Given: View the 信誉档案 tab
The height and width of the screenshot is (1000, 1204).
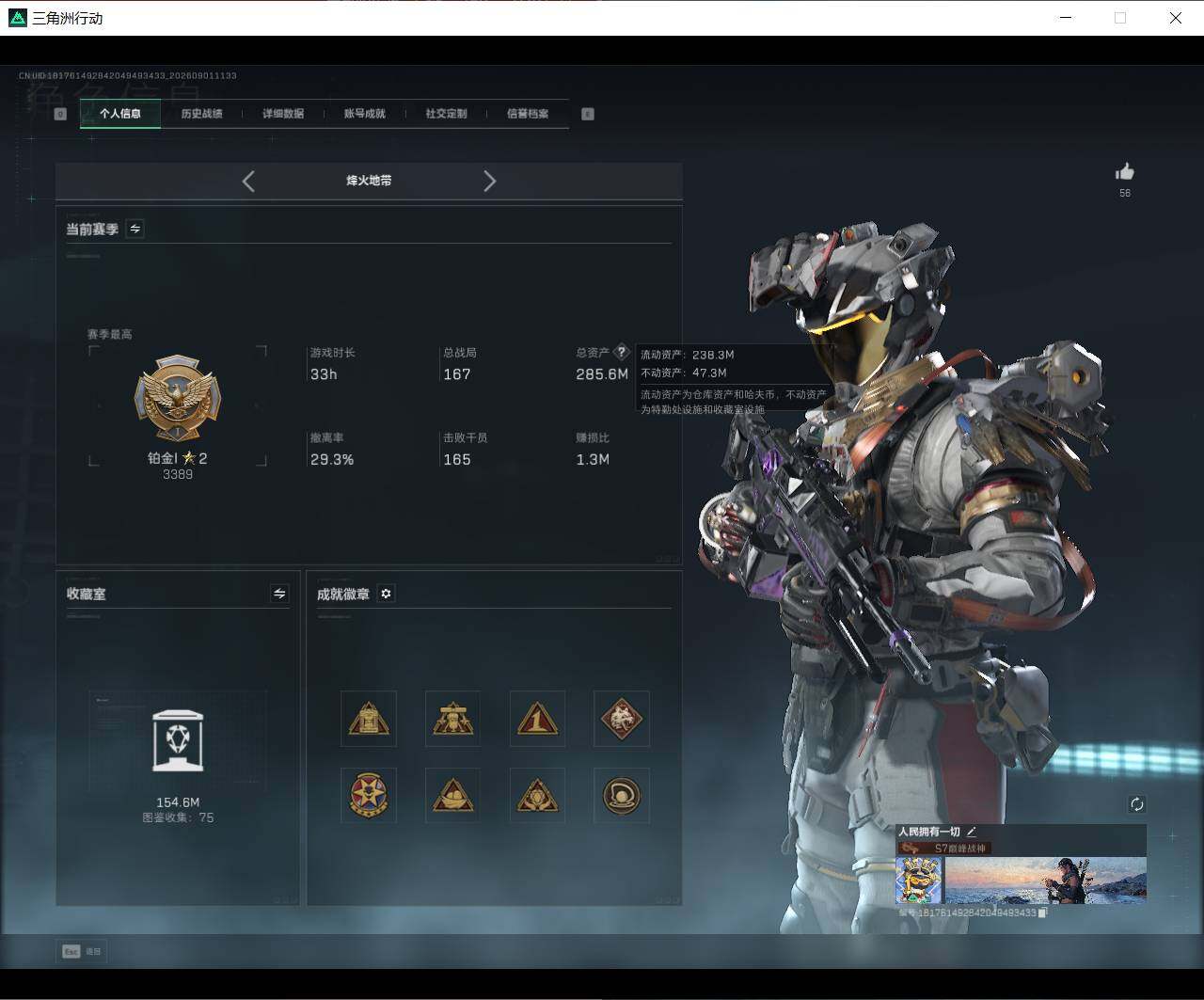Looking at the screenshot, I should [528, 114].
